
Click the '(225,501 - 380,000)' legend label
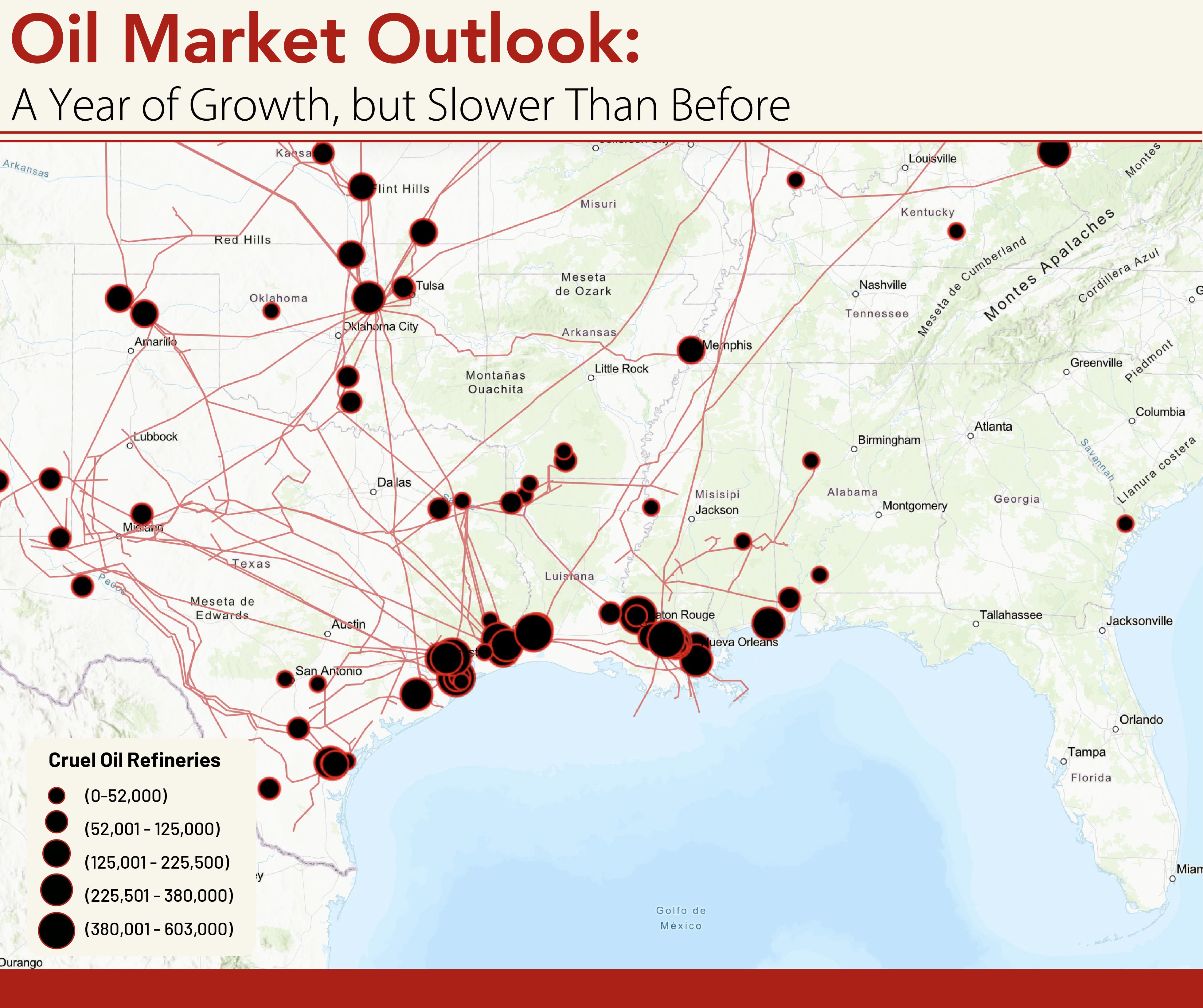pos(159,895)
